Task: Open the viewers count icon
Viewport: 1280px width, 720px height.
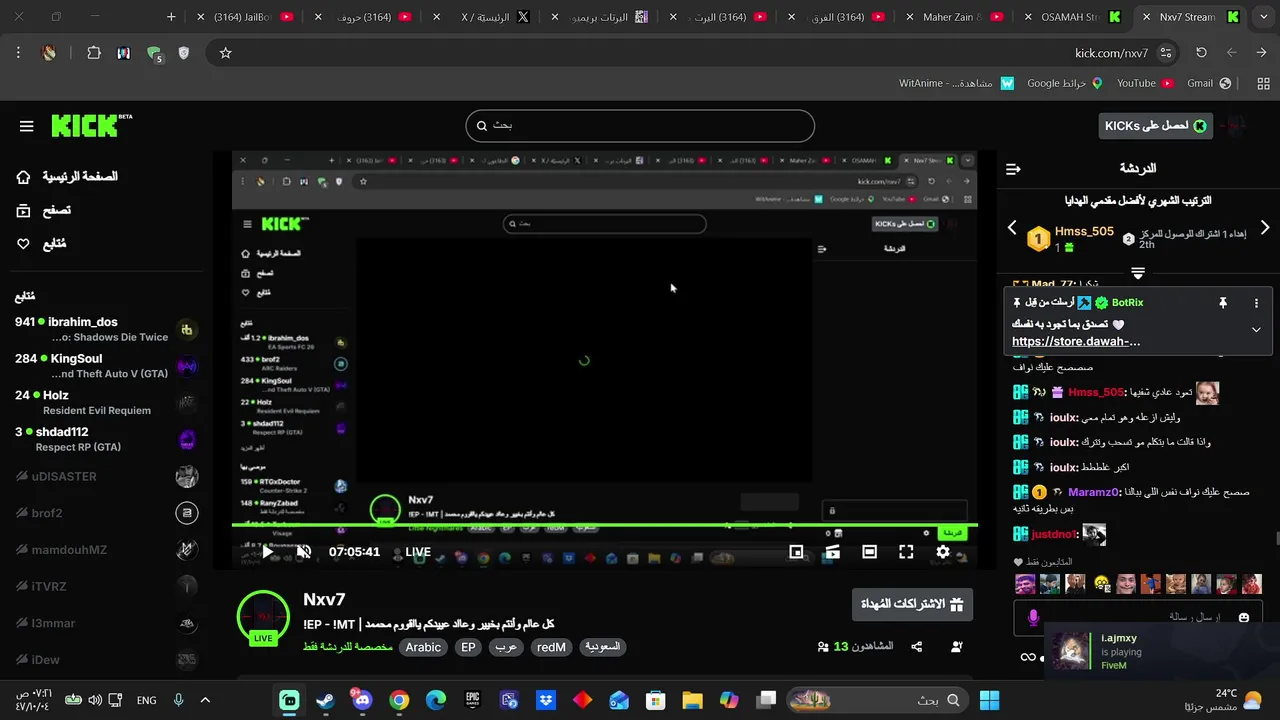Action: (x=823, y=647)
